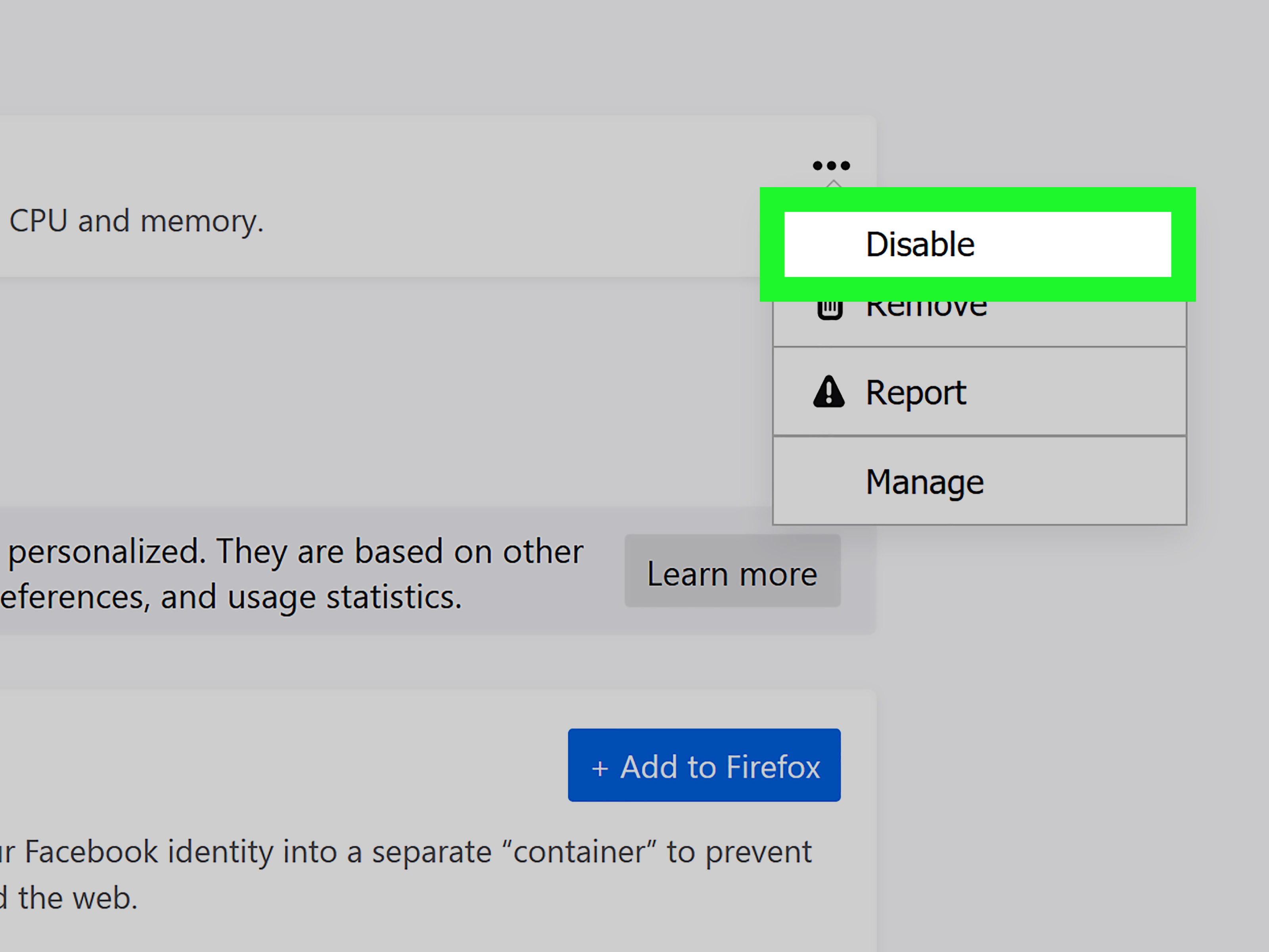Open the three-dot more options menu
Viewport: 1269px width, 952px height.
click(831, 166)
